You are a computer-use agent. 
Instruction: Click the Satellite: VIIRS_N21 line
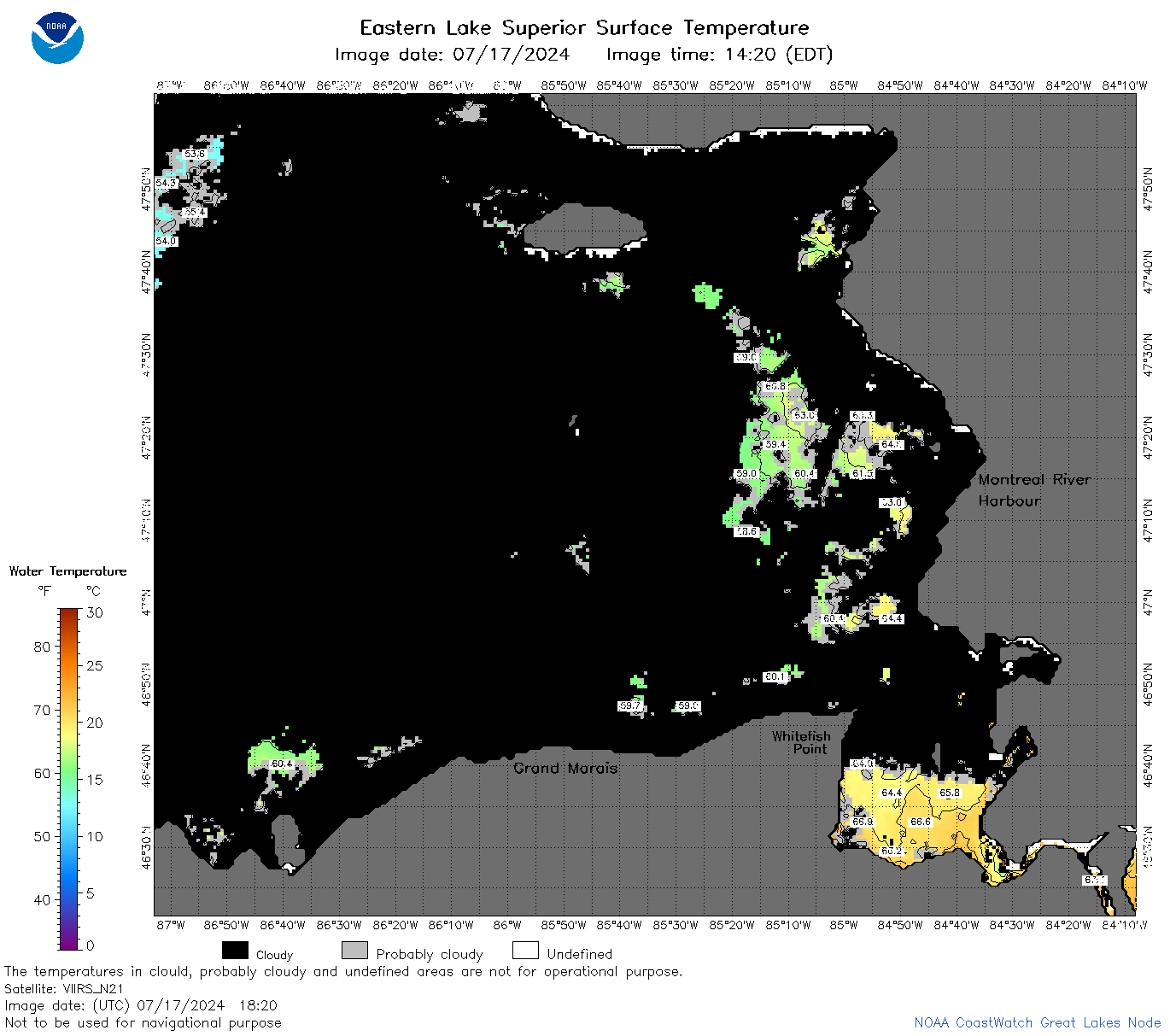64,989
